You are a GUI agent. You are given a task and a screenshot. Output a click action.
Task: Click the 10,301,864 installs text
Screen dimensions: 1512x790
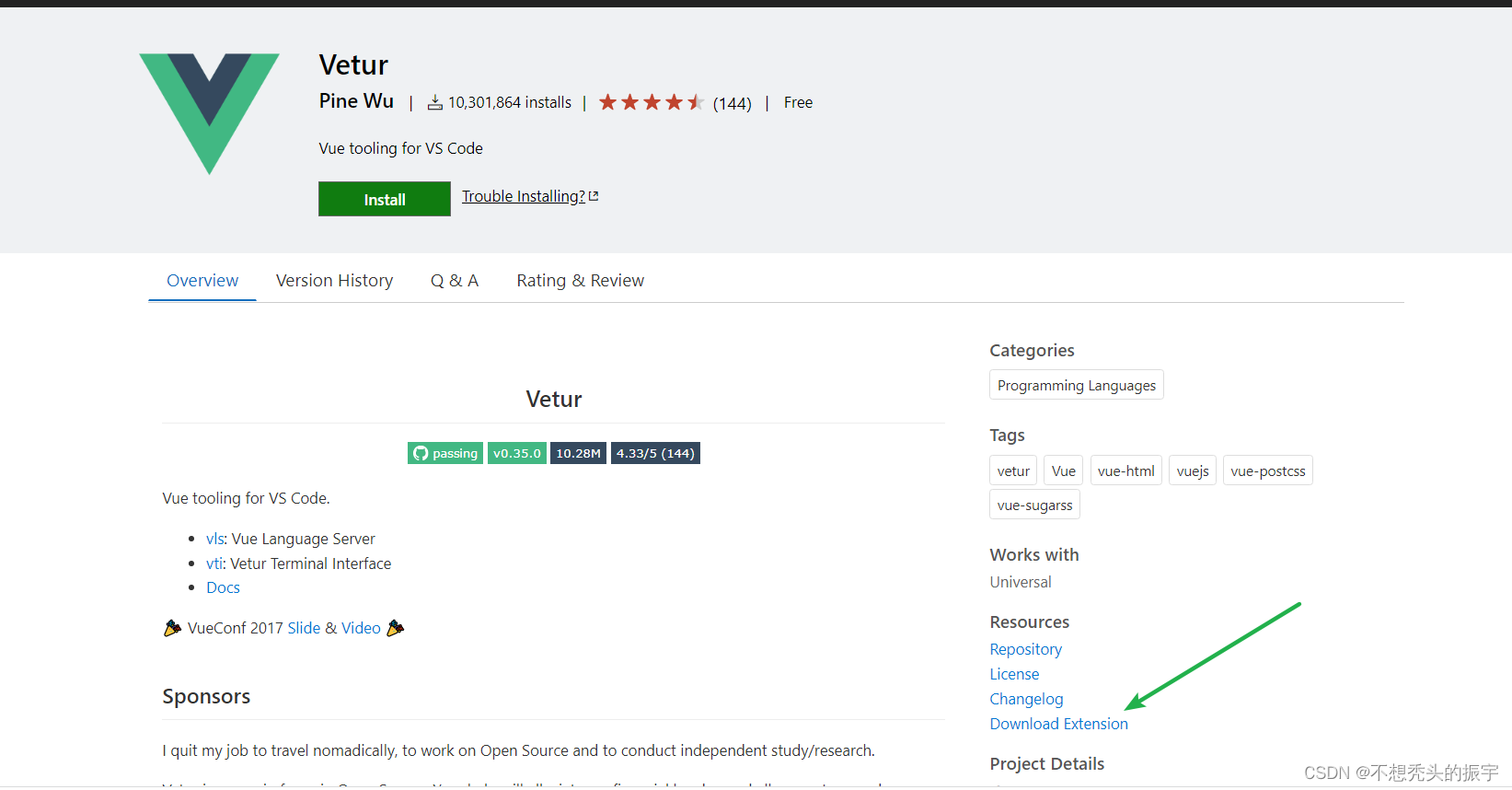pyautogui.click(x=510, y=102)
